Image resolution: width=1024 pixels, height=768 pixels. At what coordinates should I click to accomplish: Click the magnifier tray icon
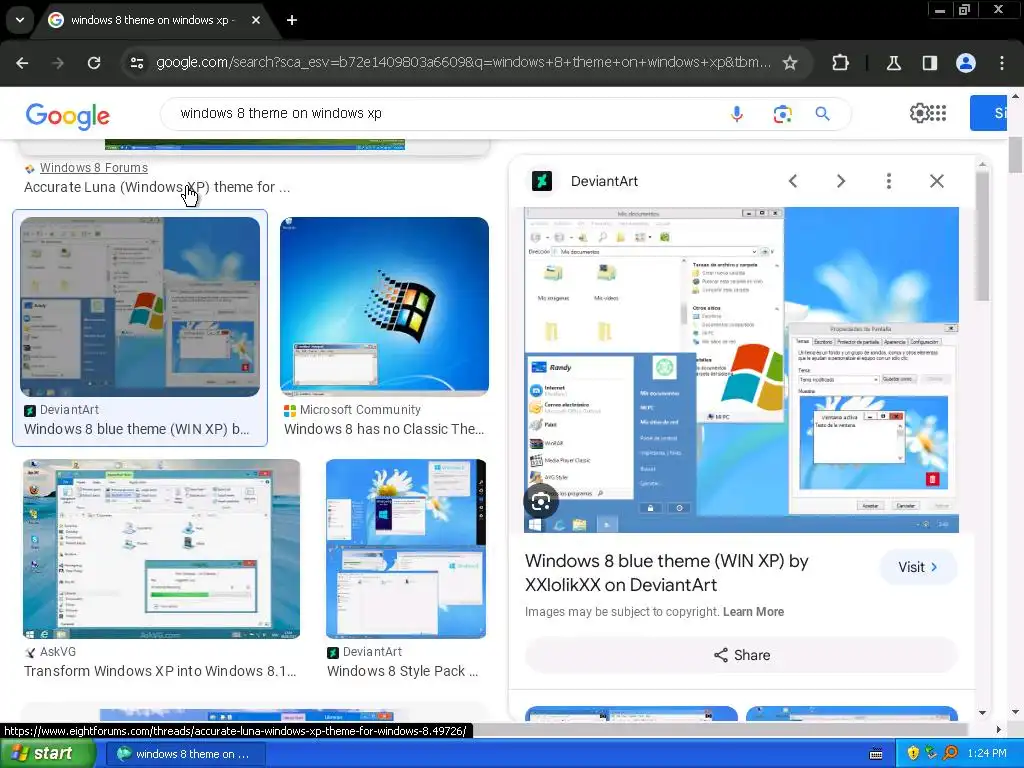pos(950,754)
